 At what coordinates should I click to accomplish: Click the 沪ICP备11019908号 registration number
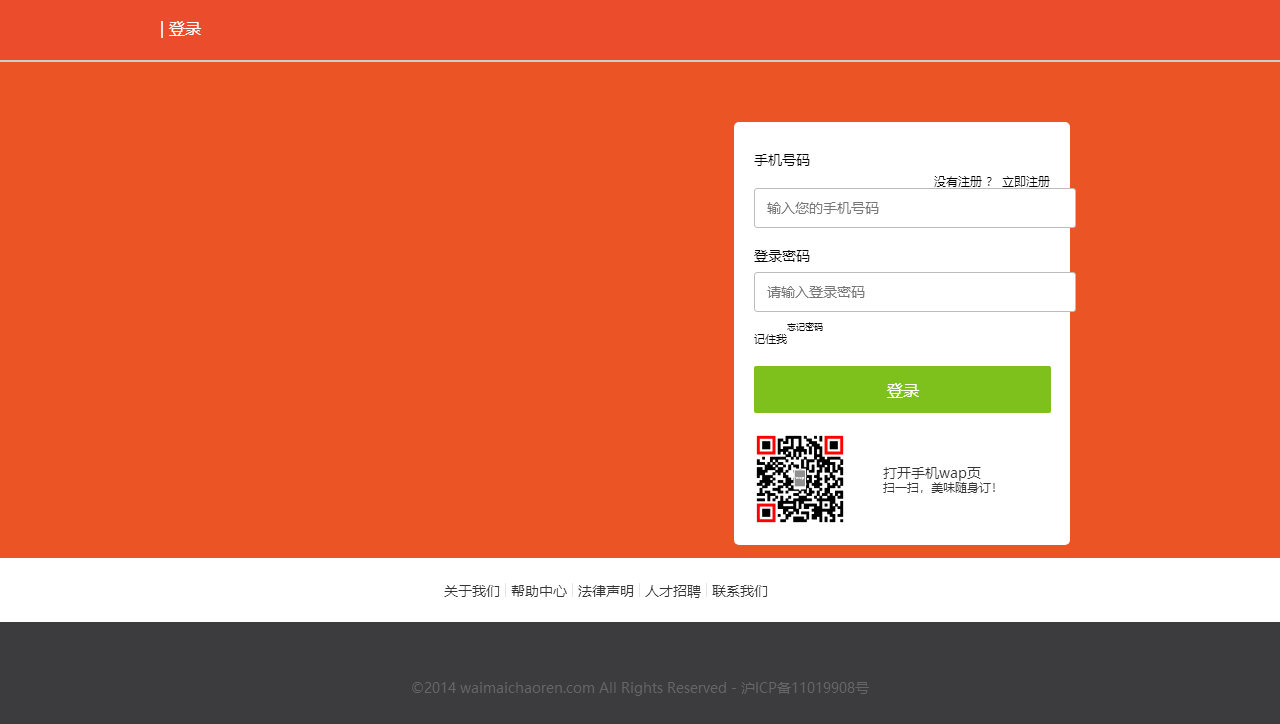(805, 688)
